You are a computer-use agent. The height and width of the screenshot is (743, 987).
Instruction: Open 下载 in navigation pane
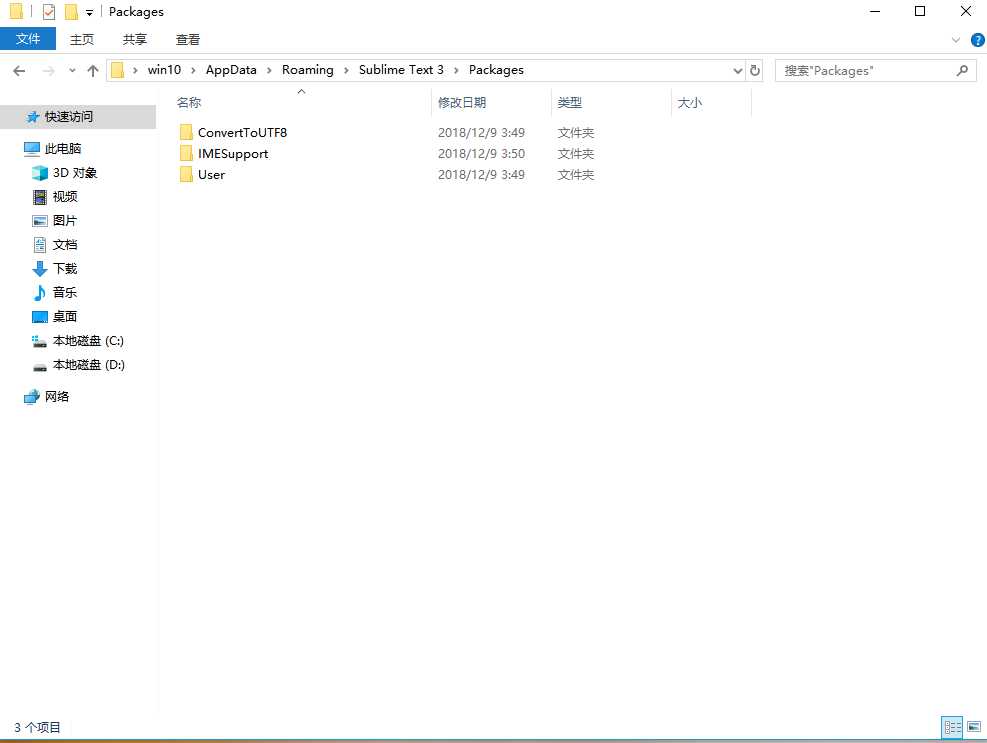click(x=65, y=268)
